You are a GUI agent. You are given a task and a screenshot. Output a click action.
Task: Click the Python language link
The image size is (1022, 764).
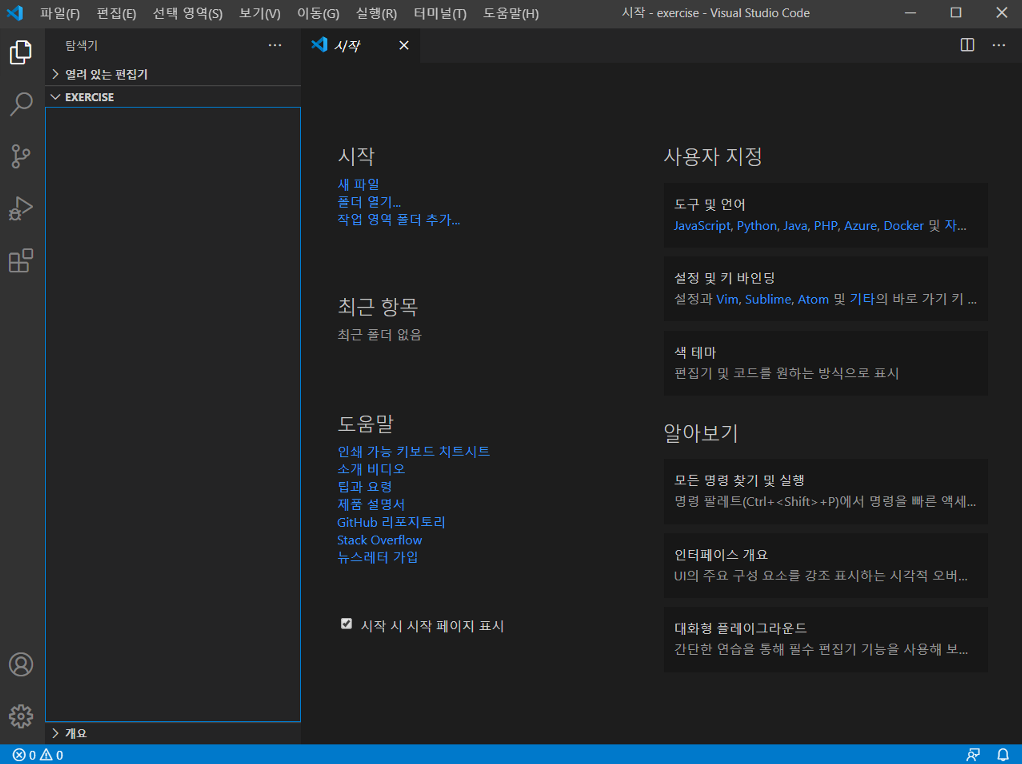(757, 226)
